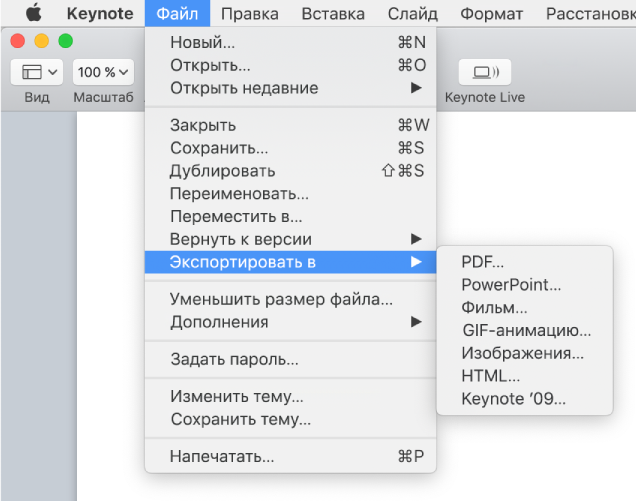
Task: Open the Вид view dropdown button
Action: coord(37,72)
